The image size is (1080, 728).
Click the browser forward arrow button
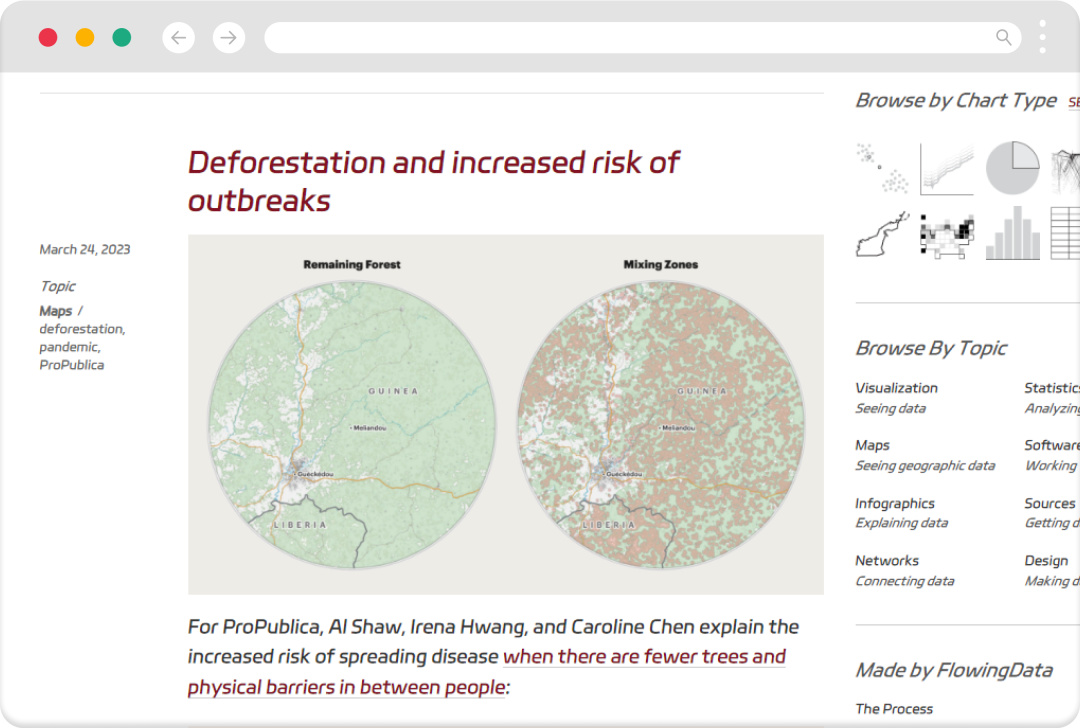coord(229,38)
